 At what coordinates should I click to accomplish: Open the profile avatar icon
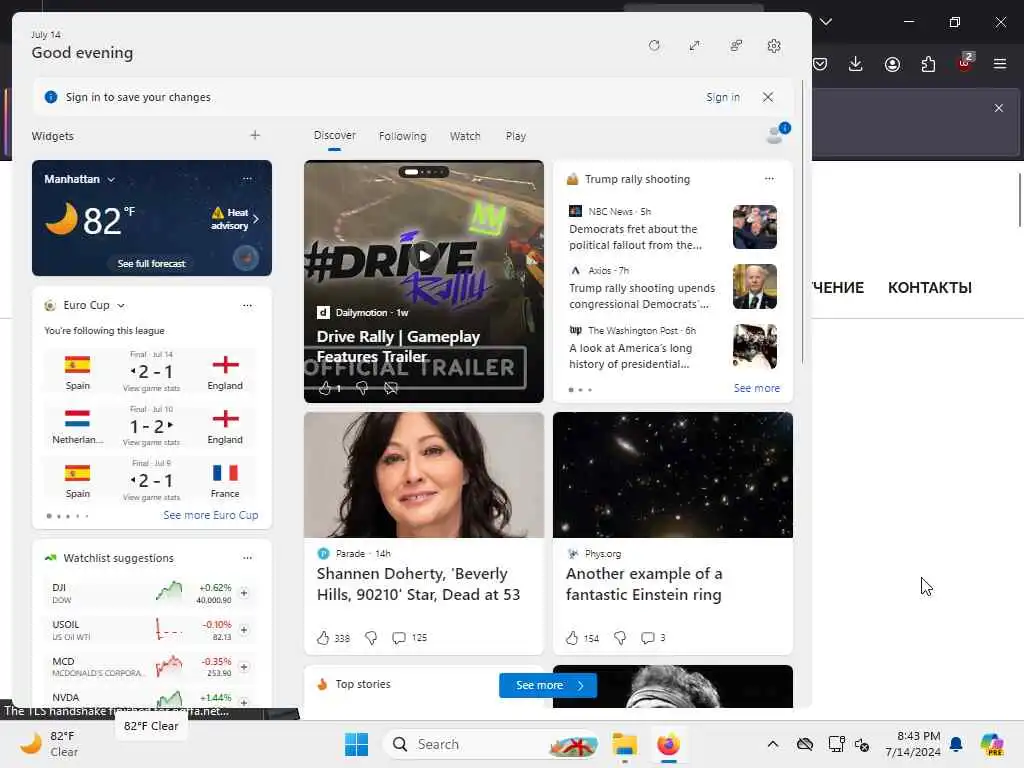click(x=776, y=133)
